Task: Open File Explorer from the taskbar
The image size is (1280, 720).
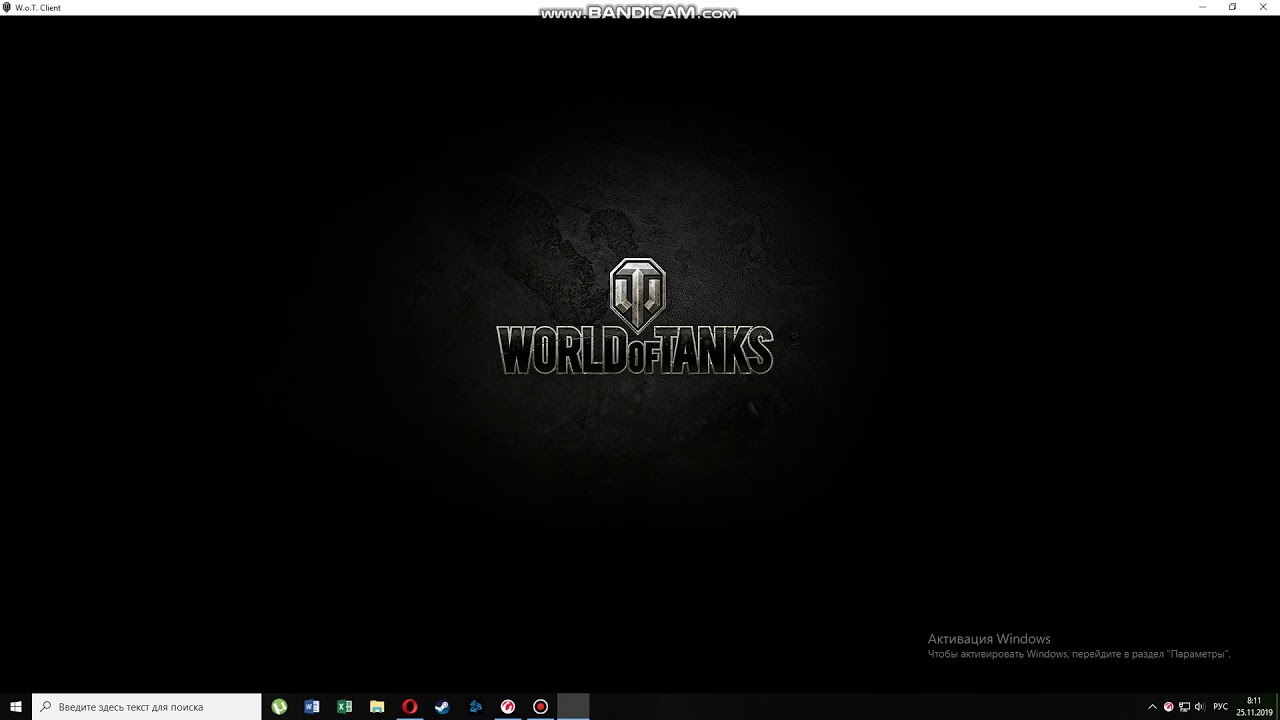Action: click(x=377, y=707)
